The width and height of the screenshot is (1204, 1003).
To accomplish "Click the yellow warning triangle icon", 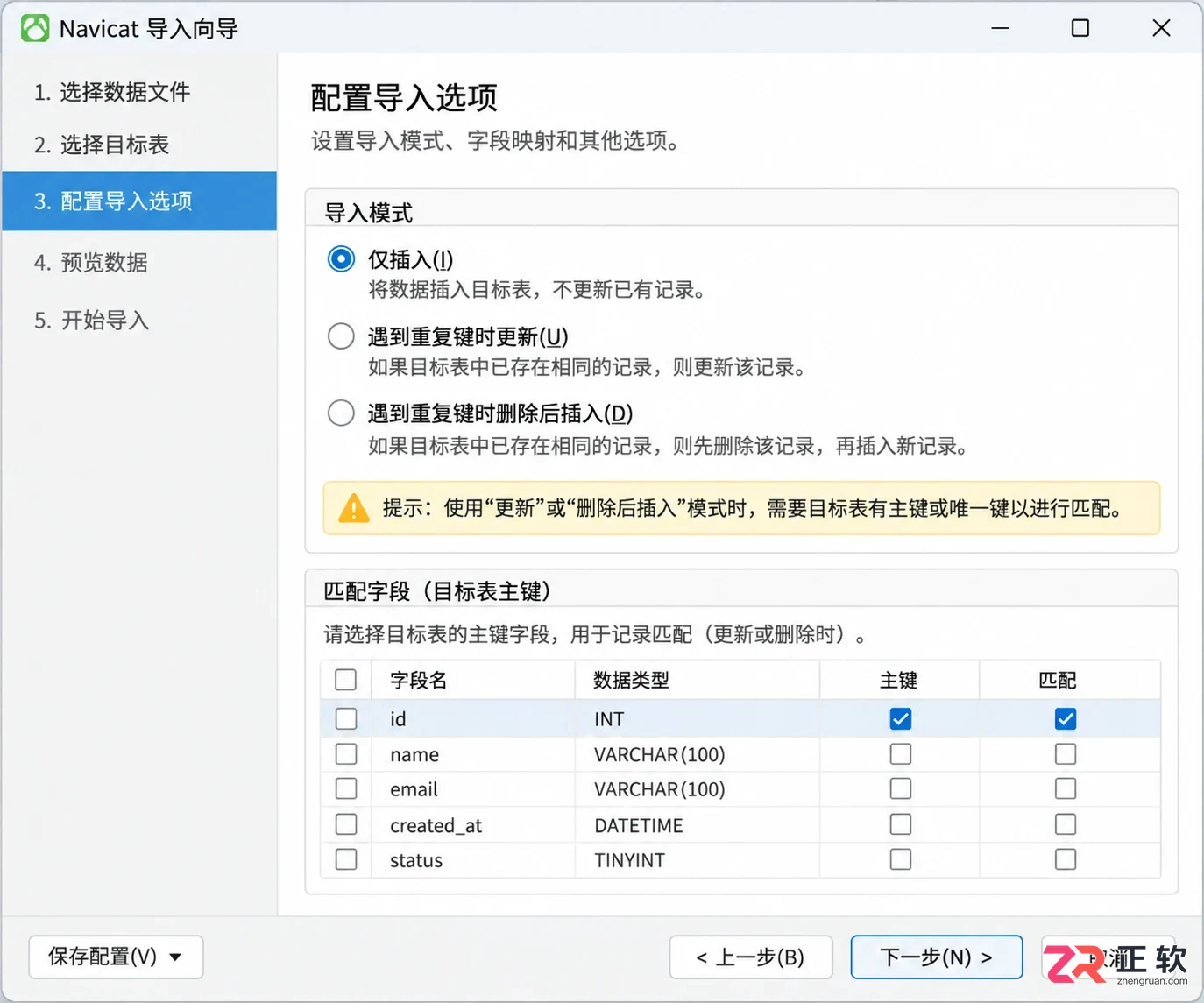I will (x=354, y=508).
